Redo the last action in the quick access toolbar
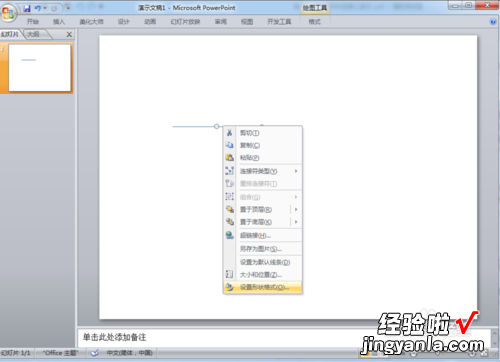500x362 pixels. click(x=54, y=8)
